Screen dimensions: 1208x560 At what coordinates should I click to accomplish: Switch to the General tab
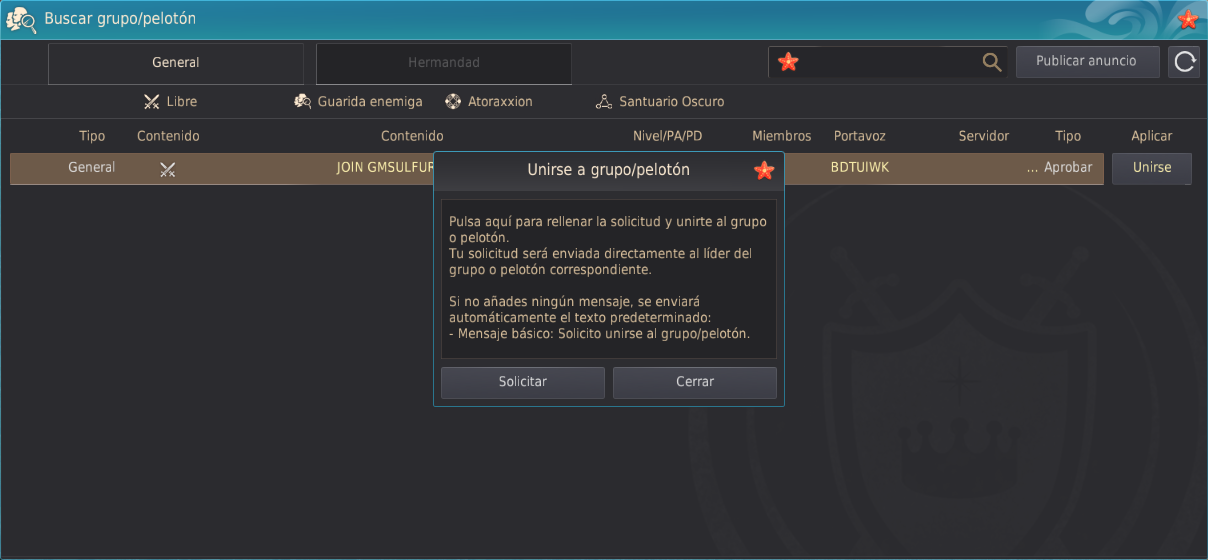point(176,63)
